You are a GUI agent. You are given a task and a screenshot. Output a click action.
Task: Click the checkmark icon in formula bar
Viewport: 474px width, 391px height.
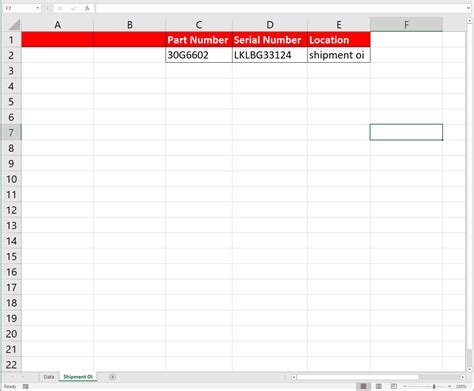point(73,8)
